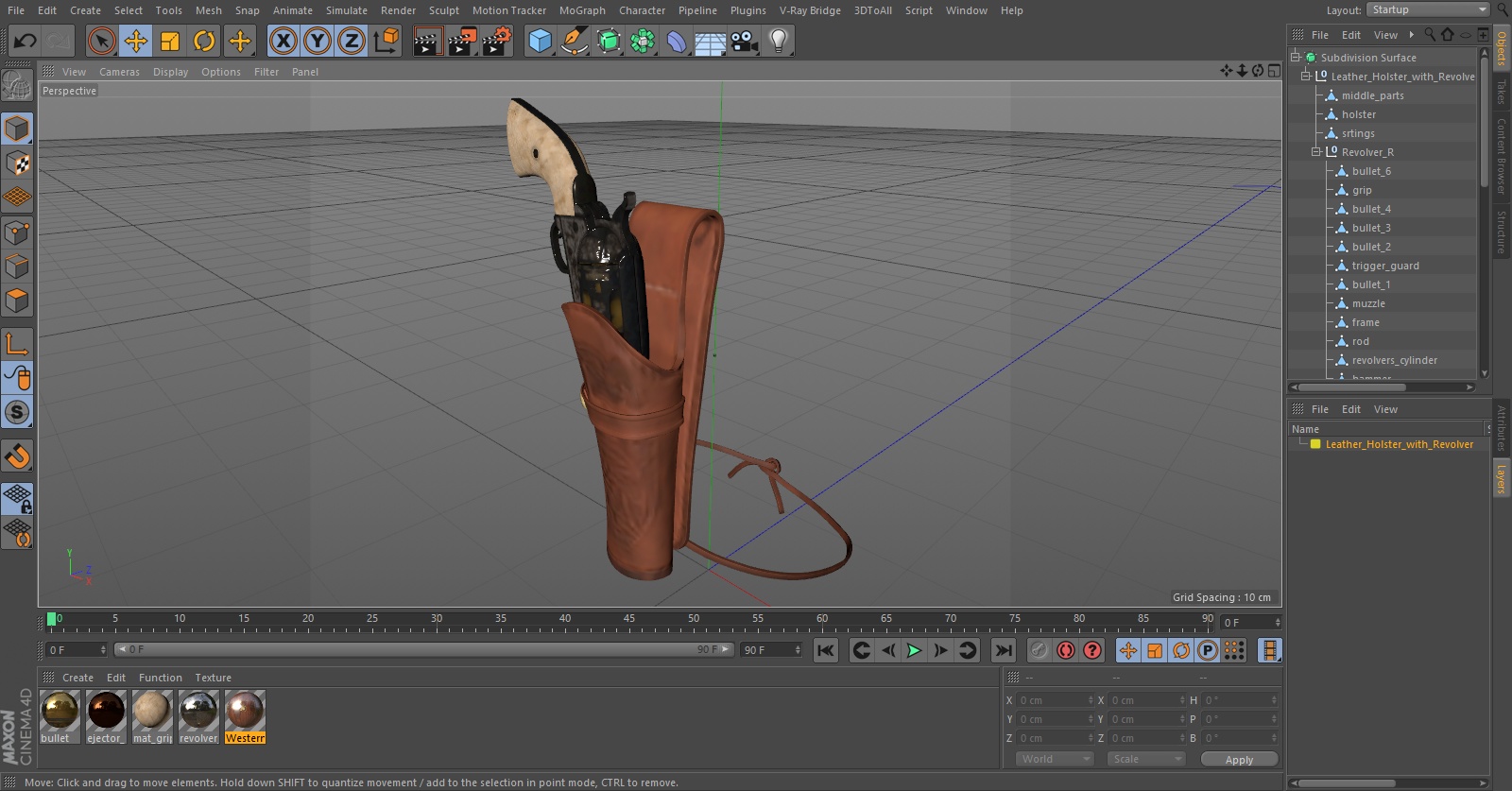Select the holster object in tree

(1359, 114)
